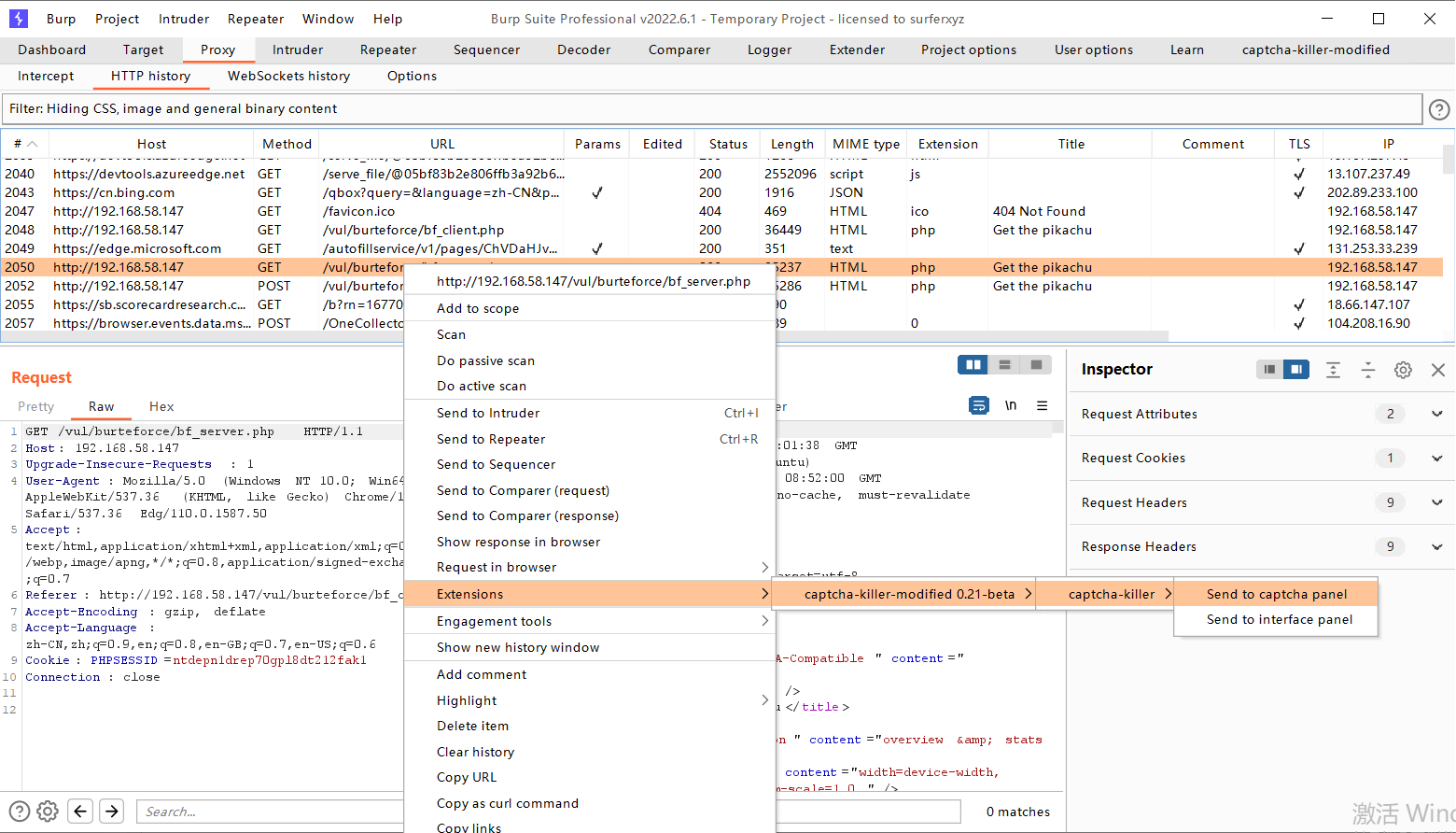Go to next search match arrow
The width and height of the screenshot is (1456, 833).
(x=112, y=811)
